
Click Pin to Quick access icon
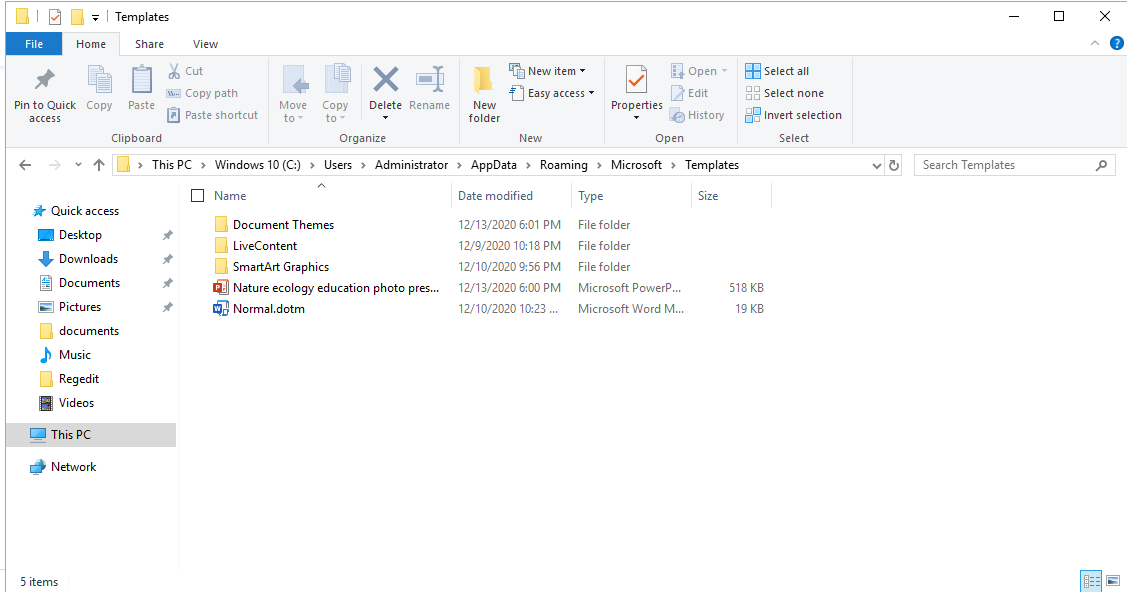coord(45,79)
